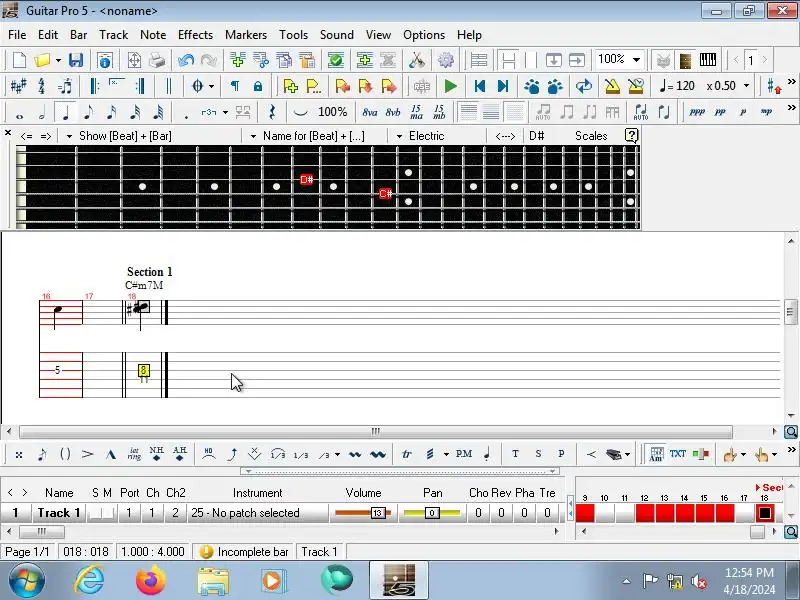This screenshot has width=800, height=600.
Task: Toggle Solo checkbox for Track 1
Action: [x=95, y=513]
